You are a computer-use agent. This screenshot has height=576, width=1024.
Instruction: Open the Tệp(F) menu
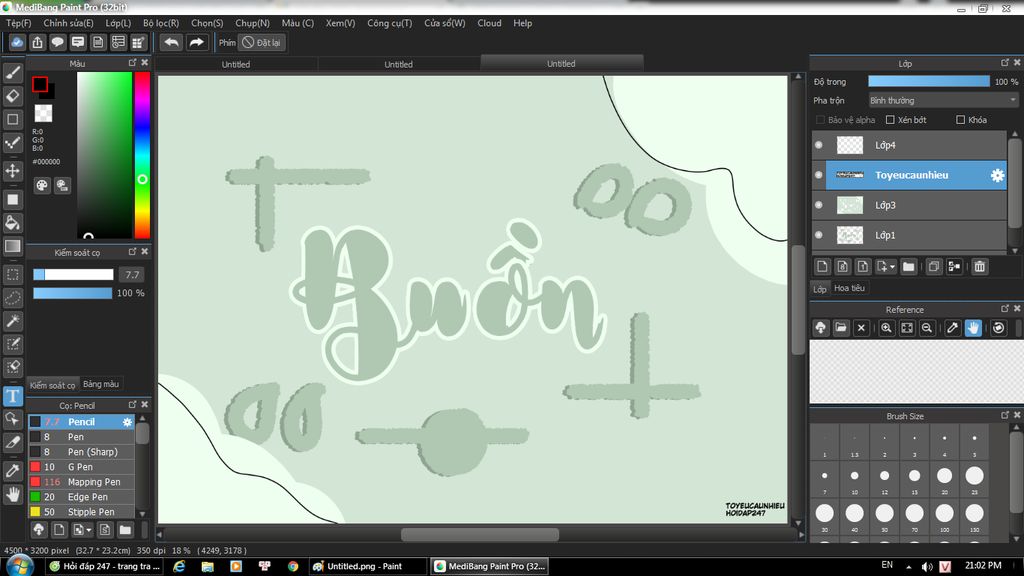coord(18,23)
